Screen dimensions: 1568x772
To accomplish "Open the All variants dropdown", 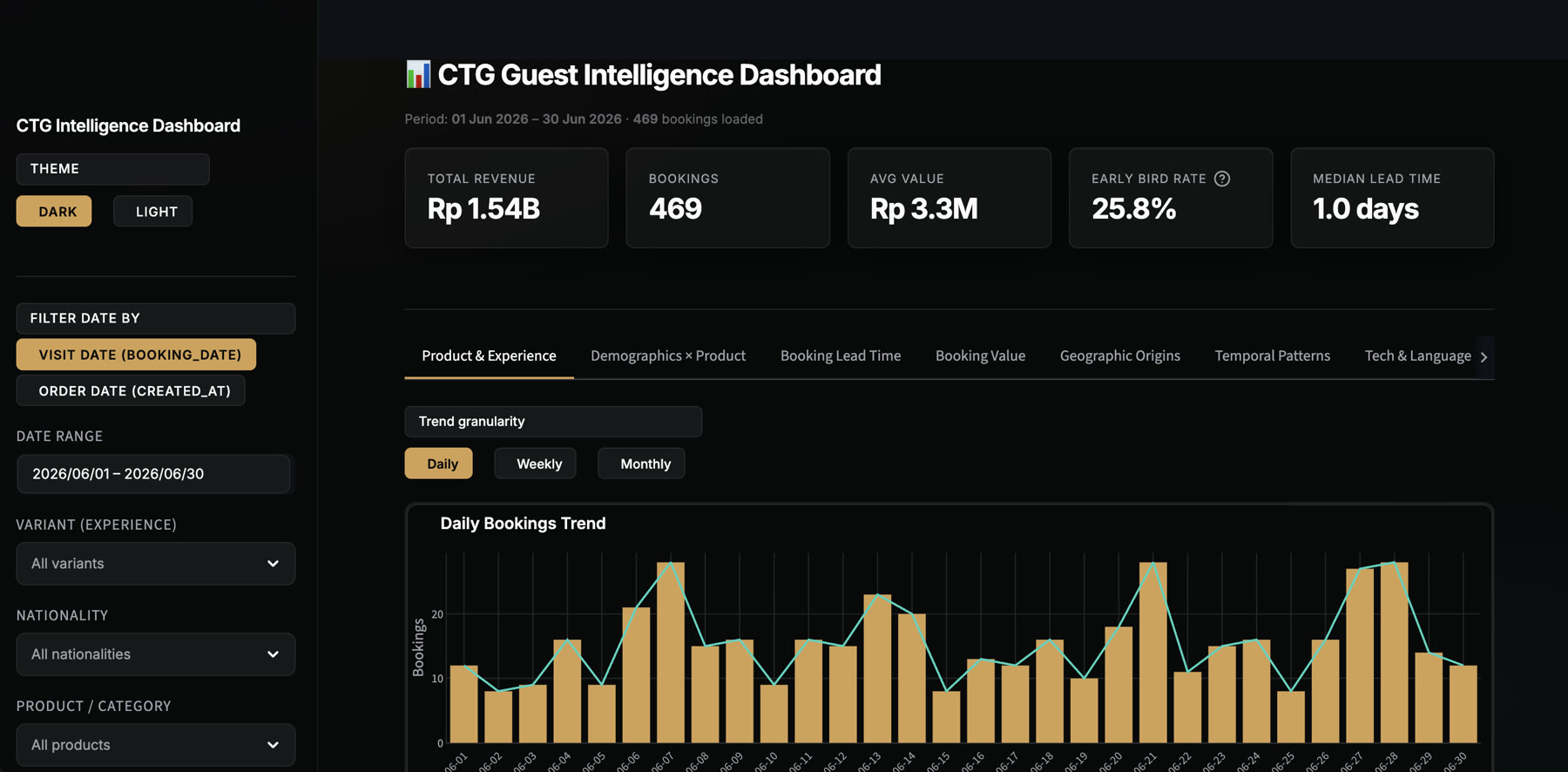I will pos(156,564).
